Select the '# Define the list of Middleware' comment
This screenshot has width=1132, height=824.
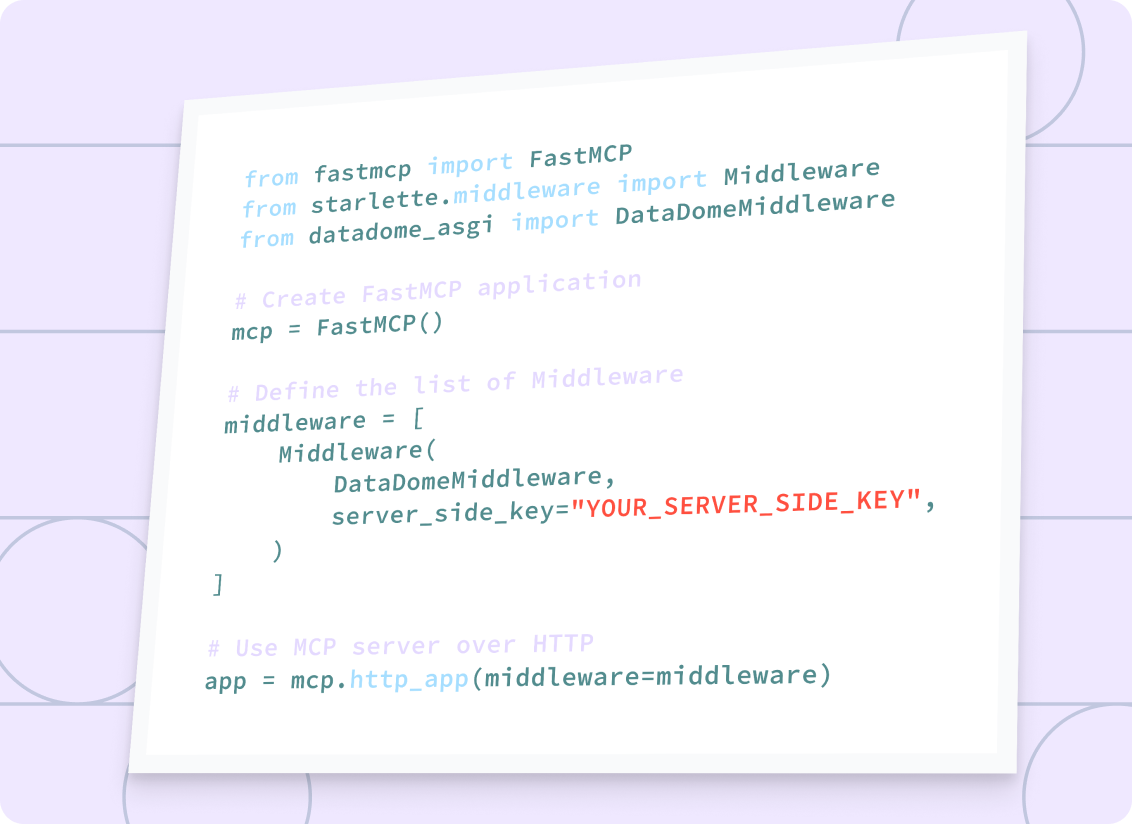(x=455, y=384)
